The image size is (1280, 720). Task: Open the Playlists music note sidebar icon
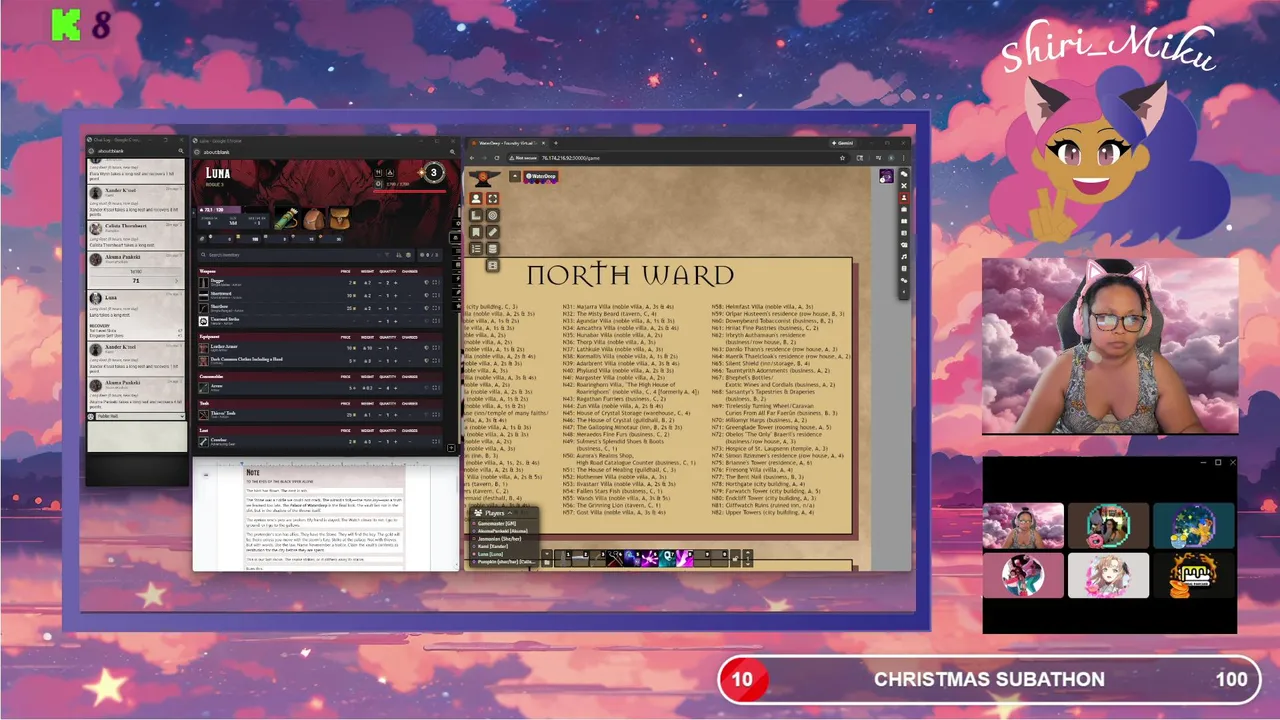(x=903, y=256)
